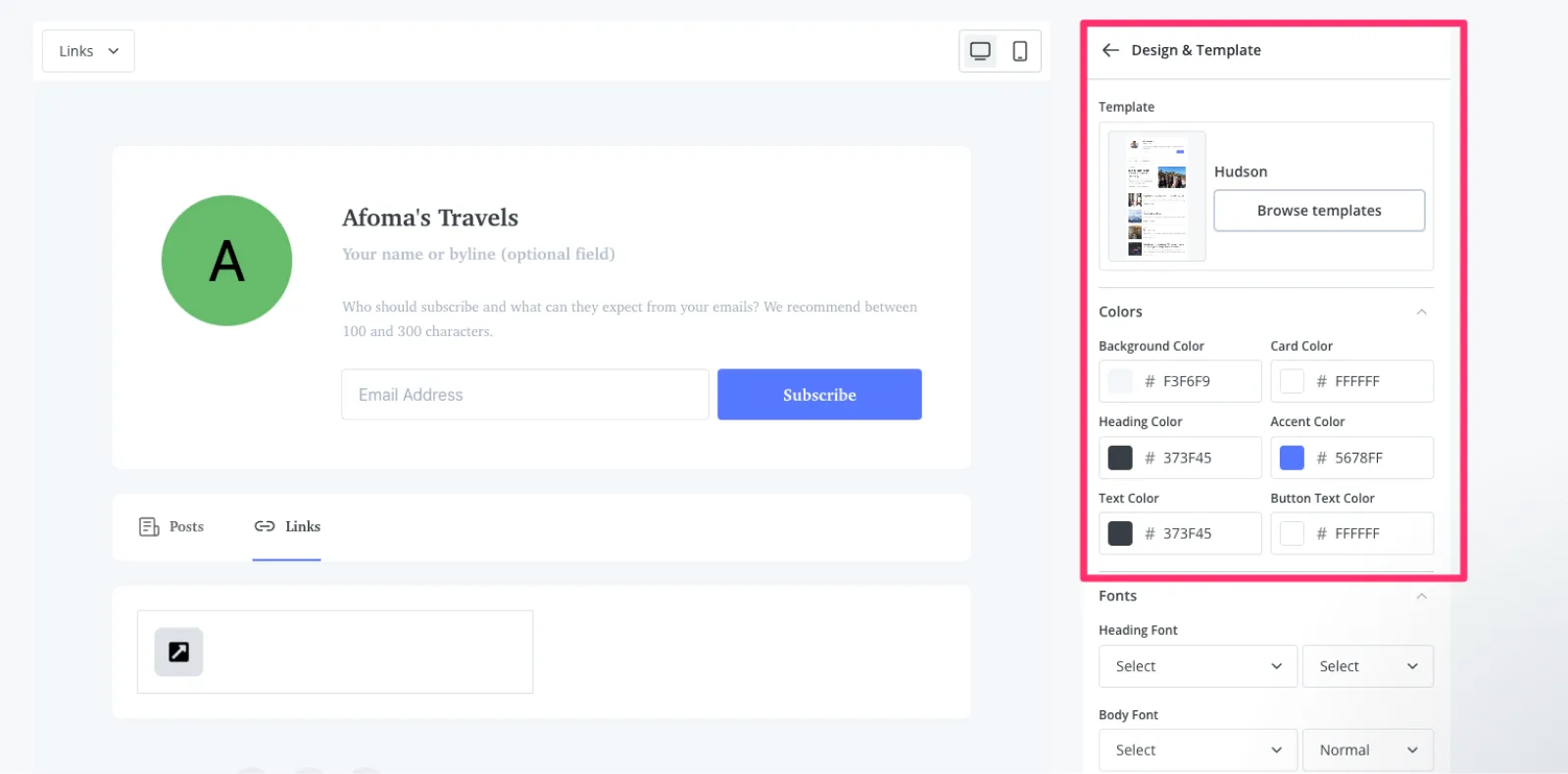Screen dimensions: 1568x774
Task: Open the Posts tab
Action: tap(172, 527)
